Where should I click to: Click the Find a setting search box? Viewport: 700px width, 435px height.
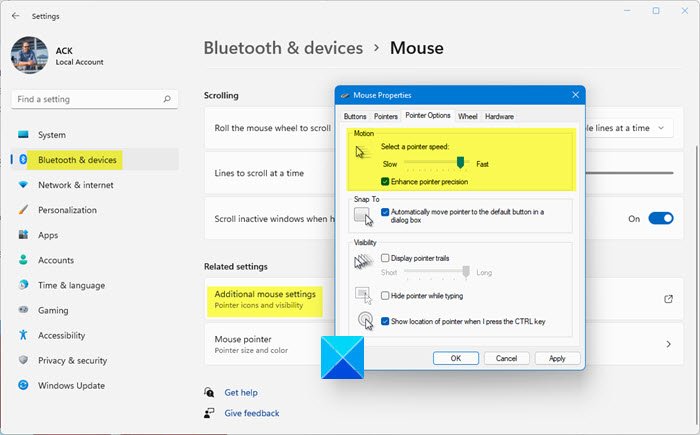pyautogui.click(x=95, y=99)
